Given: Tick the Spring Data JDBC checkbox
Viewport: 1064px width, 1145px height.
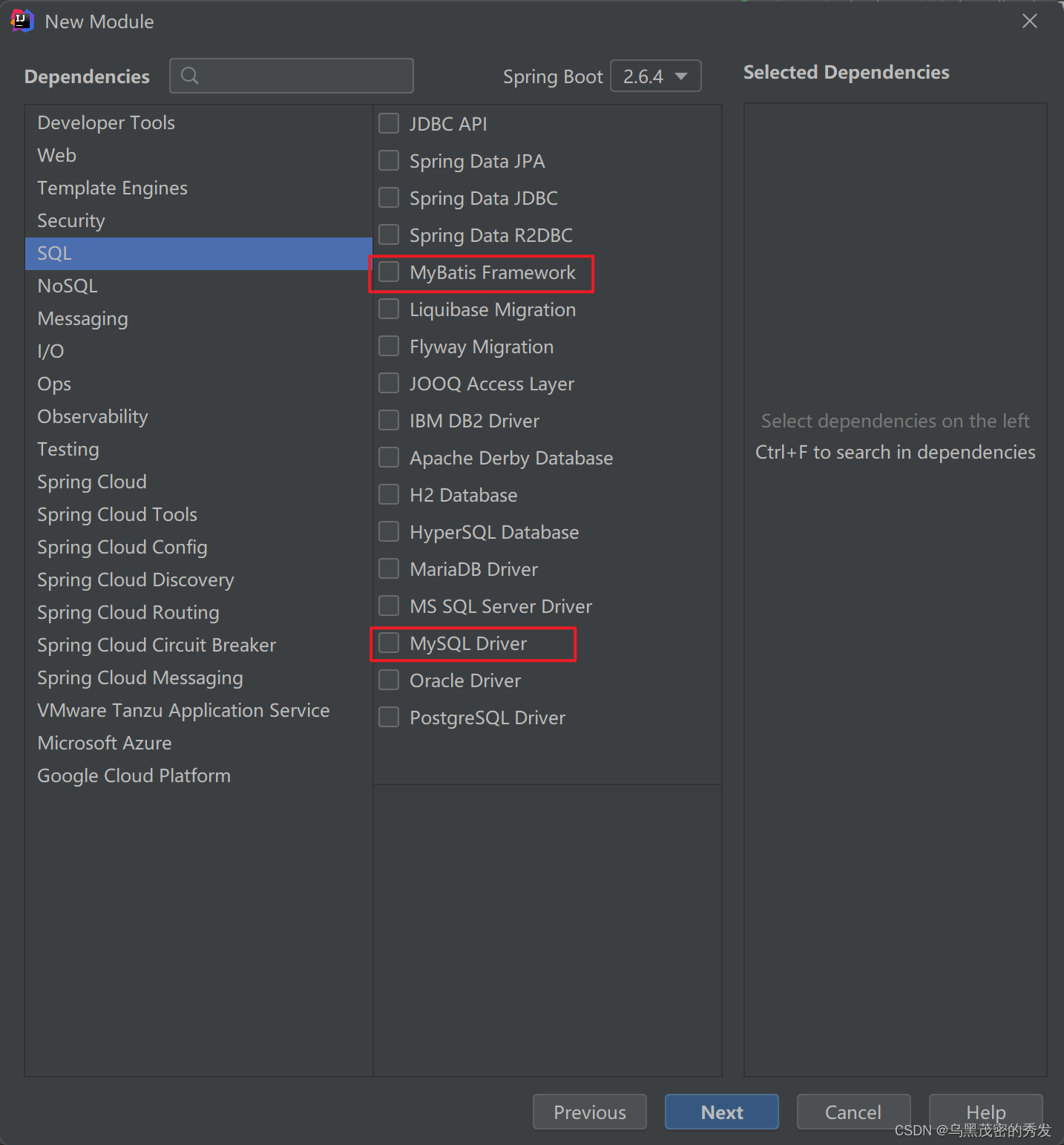Looking at the screenshot, I should [x=389, y=197].
